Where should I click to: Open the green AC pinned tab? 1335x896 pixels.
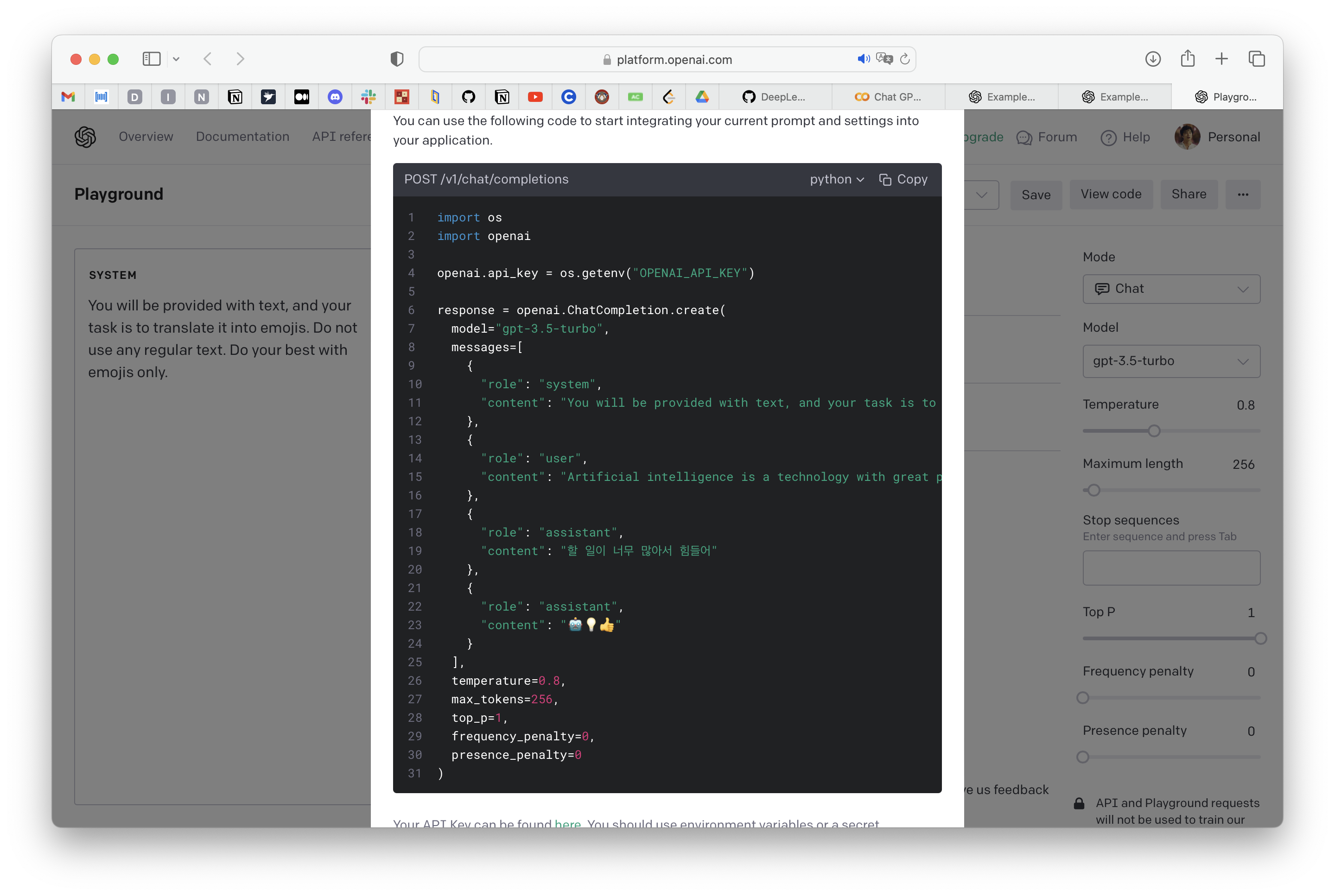635,96
